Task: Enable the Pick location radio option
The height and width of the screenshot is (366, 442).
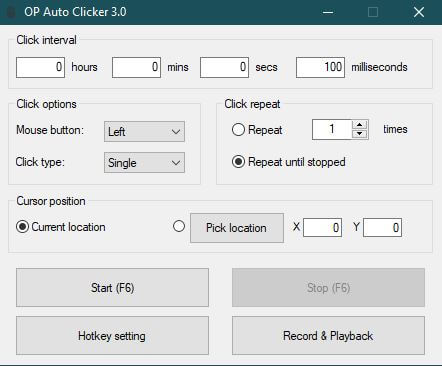Action: pos(179,226)
